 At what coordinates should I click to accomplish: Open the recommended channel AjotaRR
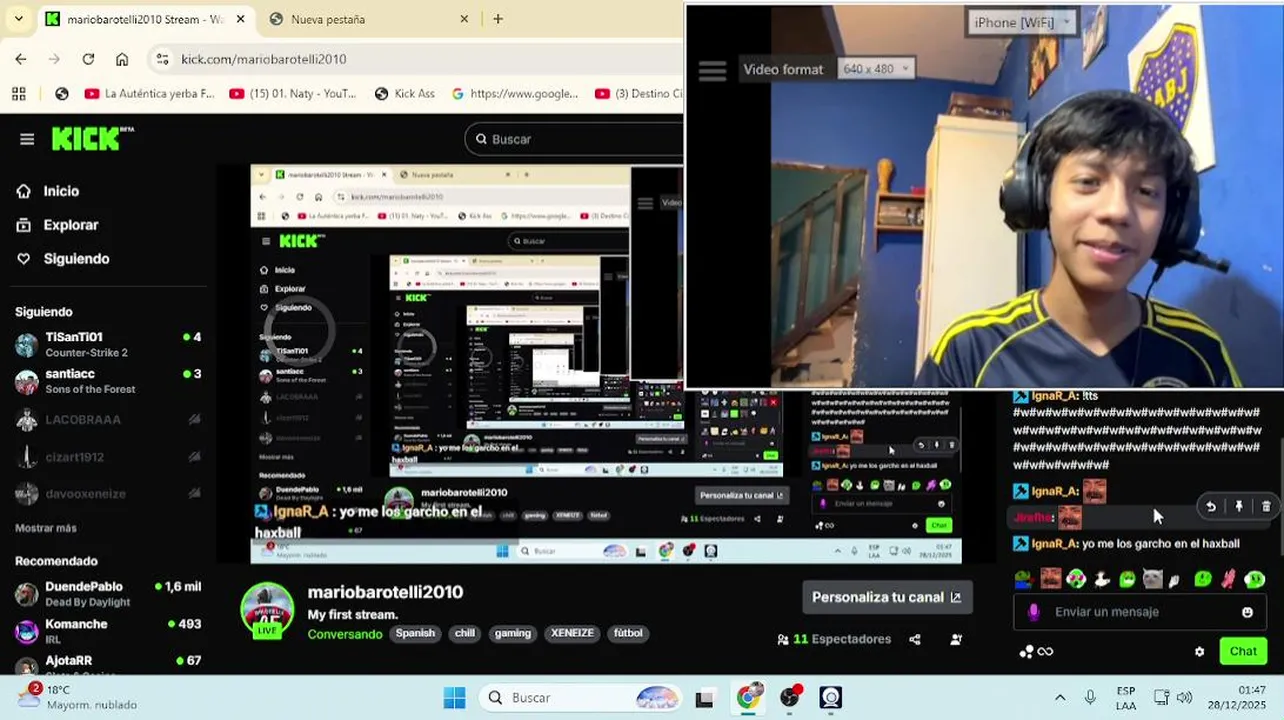(108, 664)
